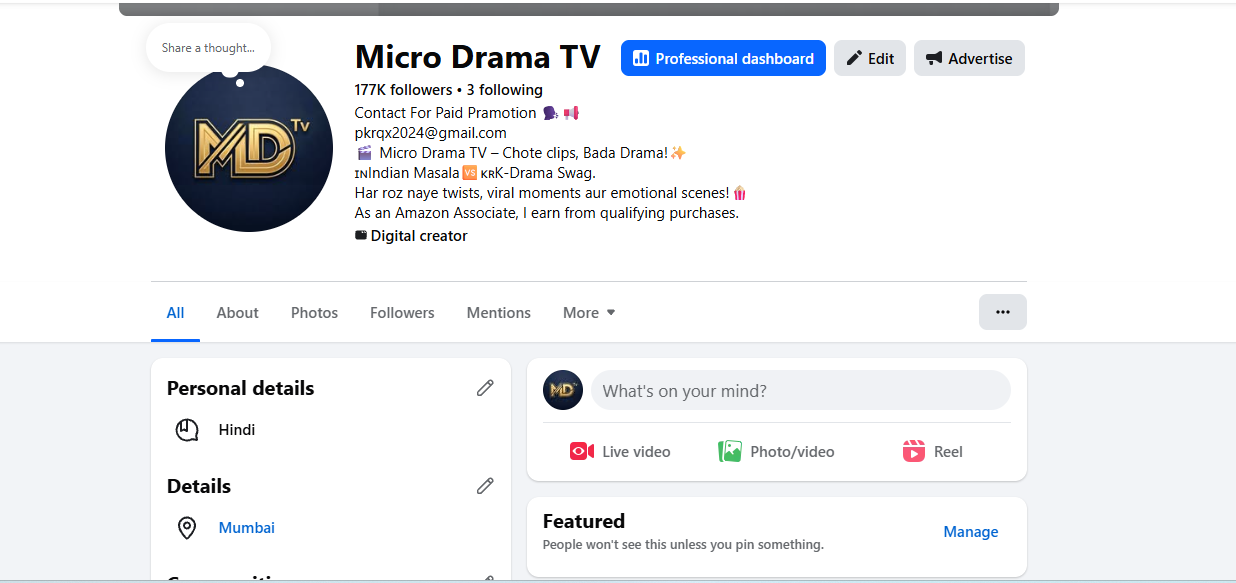The height and width of the screenshot is (583, 1236).
Task: Click the Photo/video picture icon
Action: click(730, 451)
